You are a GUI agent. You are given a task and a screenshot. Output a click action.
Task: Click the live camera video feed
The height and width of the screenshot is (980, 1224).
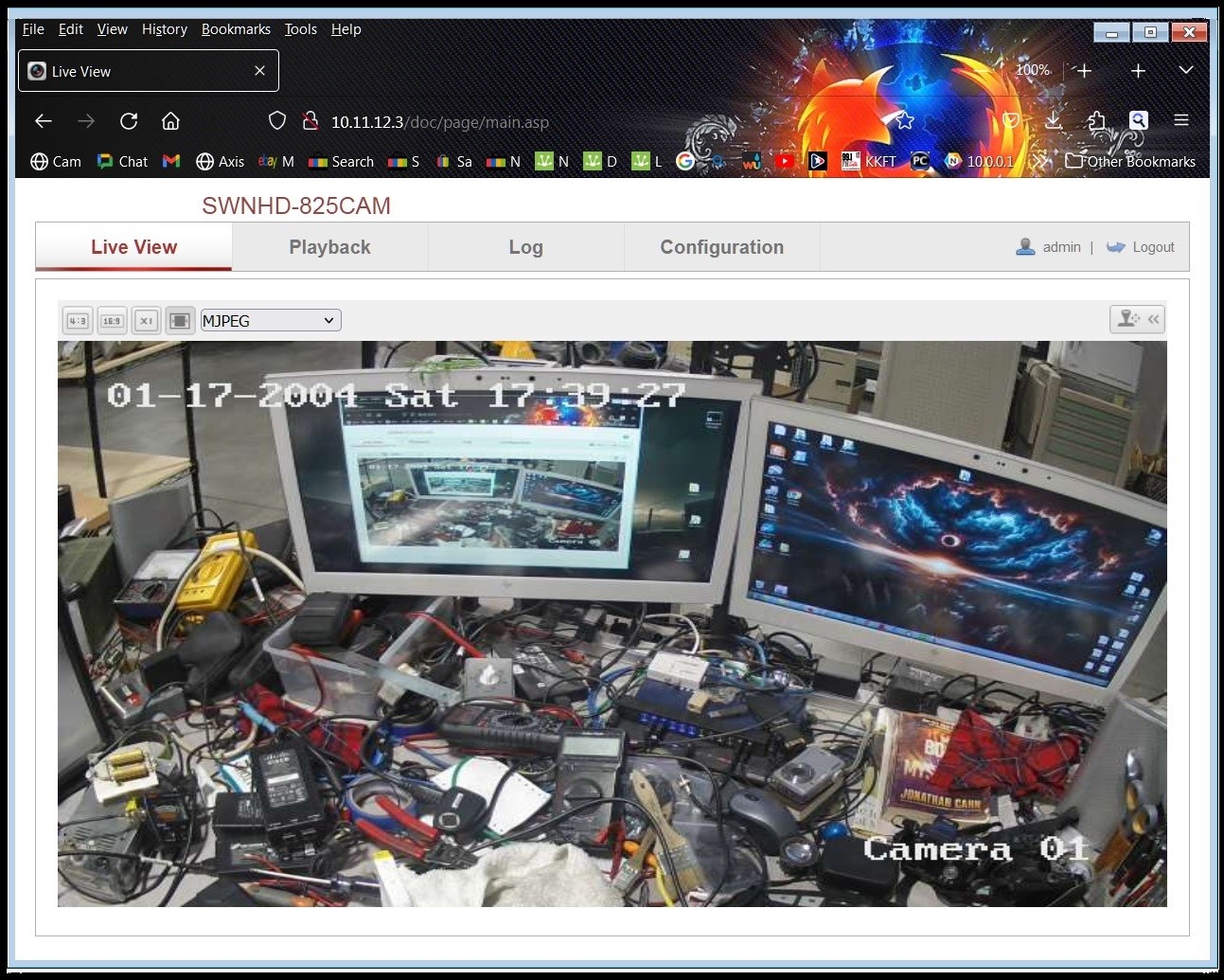click(x=612, y=624)
